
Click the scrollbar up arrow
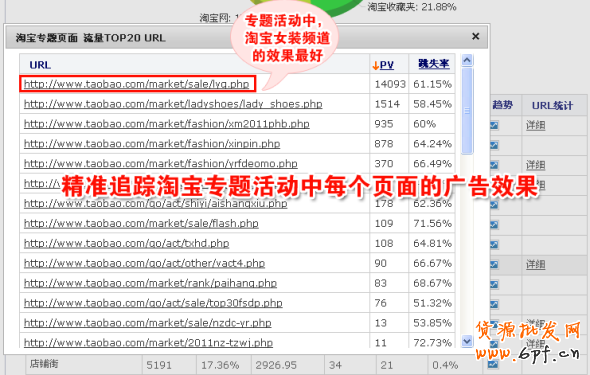pyautogui.click(x=467, y=60)
